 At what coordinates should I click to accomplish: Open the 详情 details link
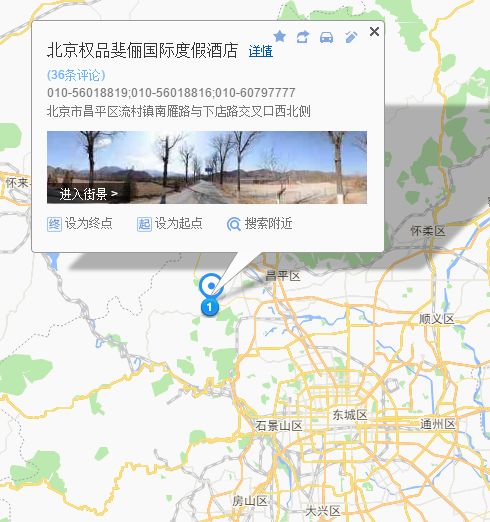click(261, 51)
